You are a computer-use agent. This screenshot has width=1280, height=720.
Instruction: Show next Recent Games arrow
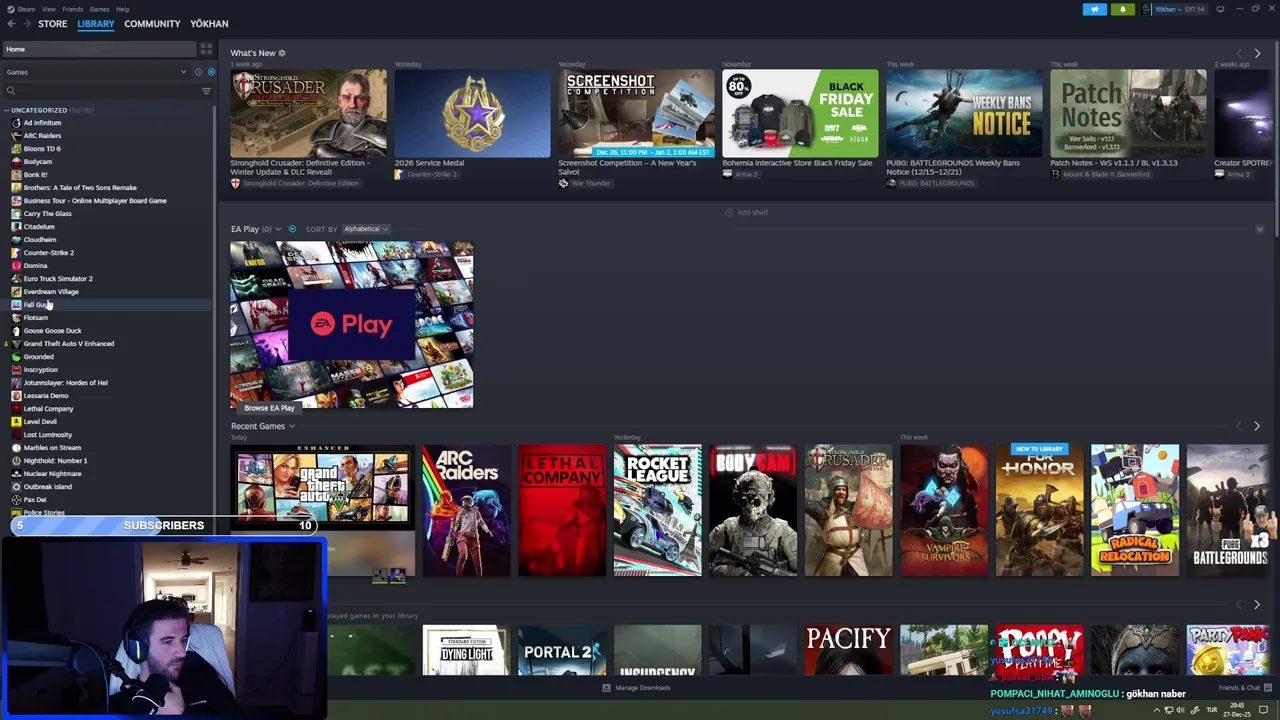1257,427
